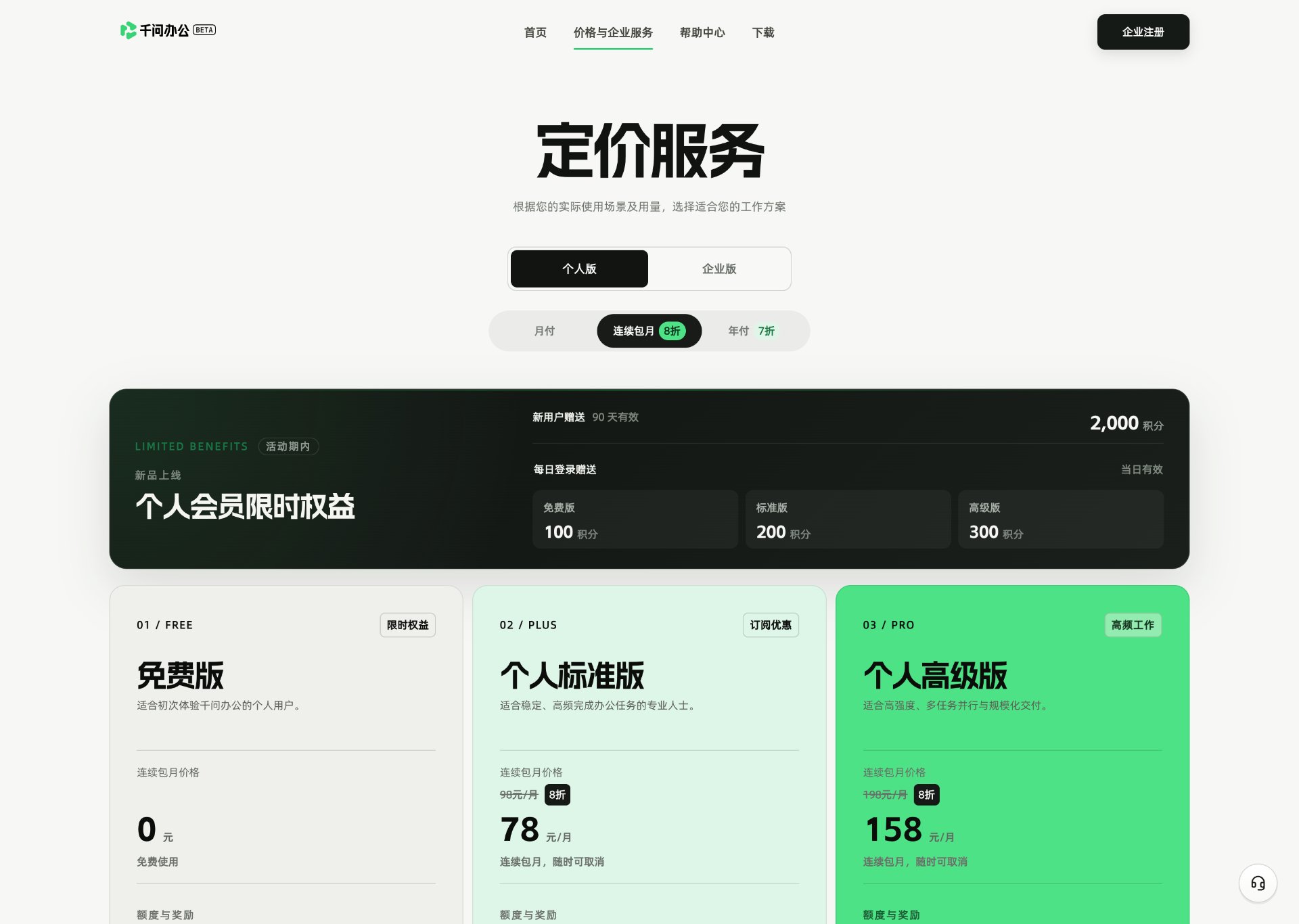Click 额度与奖励 heading on PRO card
Viewport: 1299px width, 924px height.
pos(892,915)
